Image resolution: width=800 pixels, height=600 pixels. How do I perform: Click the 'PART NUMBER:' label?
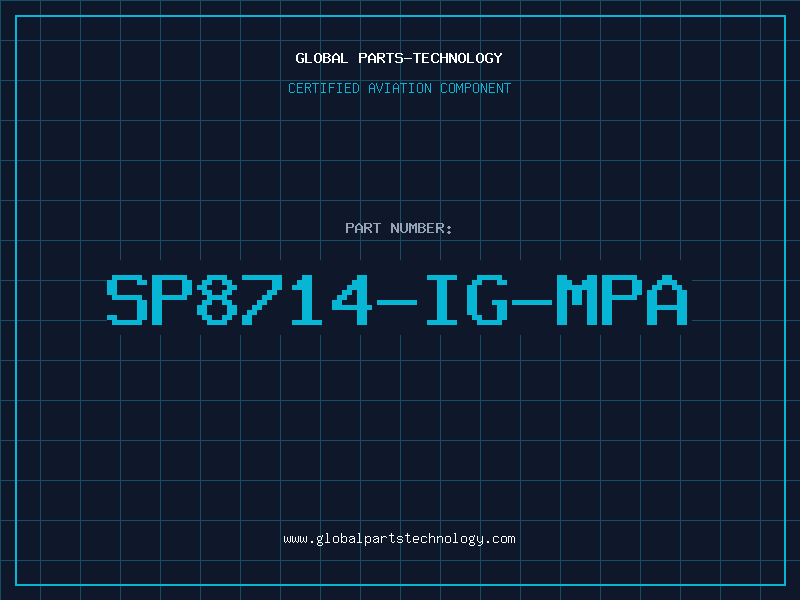click(398, 228)
